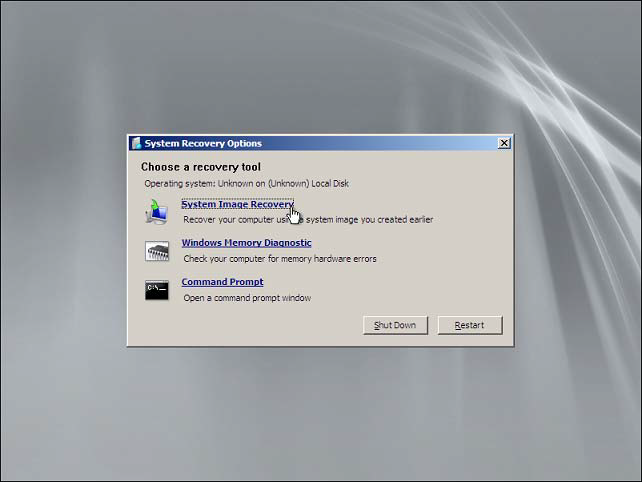Viewport: 642px width, 482px height.
Task: Click the System Image Recovery icon
Action: click(x=156, y=211)
